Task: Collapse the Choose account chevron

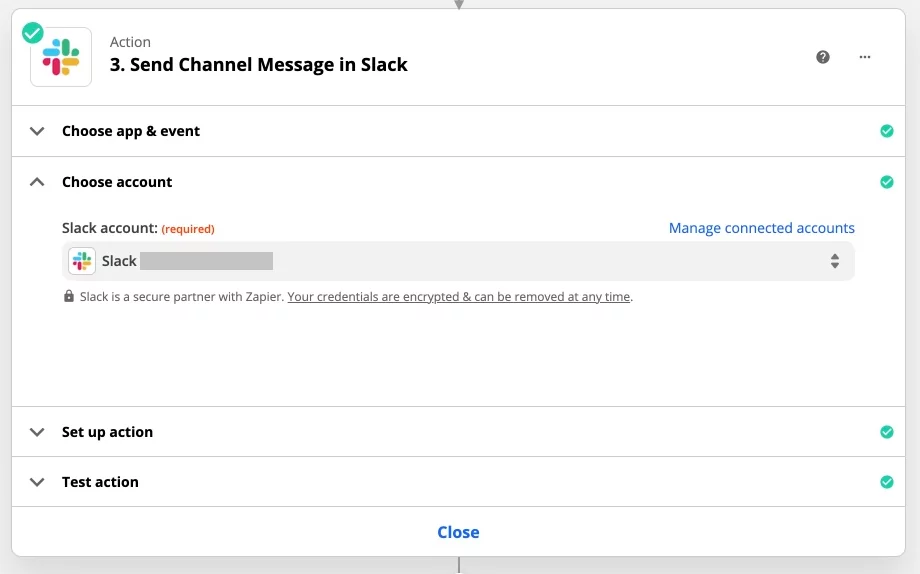Action: (x=37, y=182)
